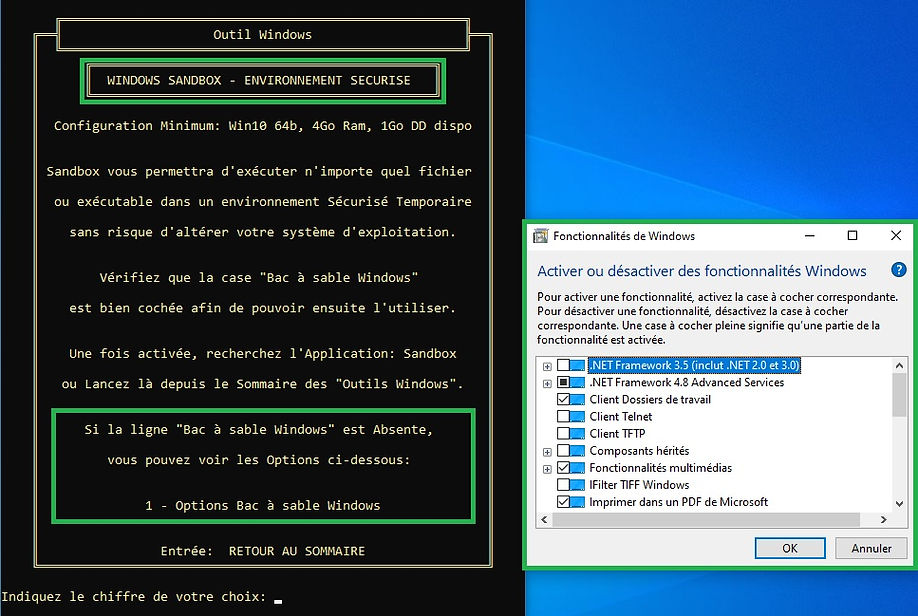Select the Client Telnet row label

tap(621, 416)
